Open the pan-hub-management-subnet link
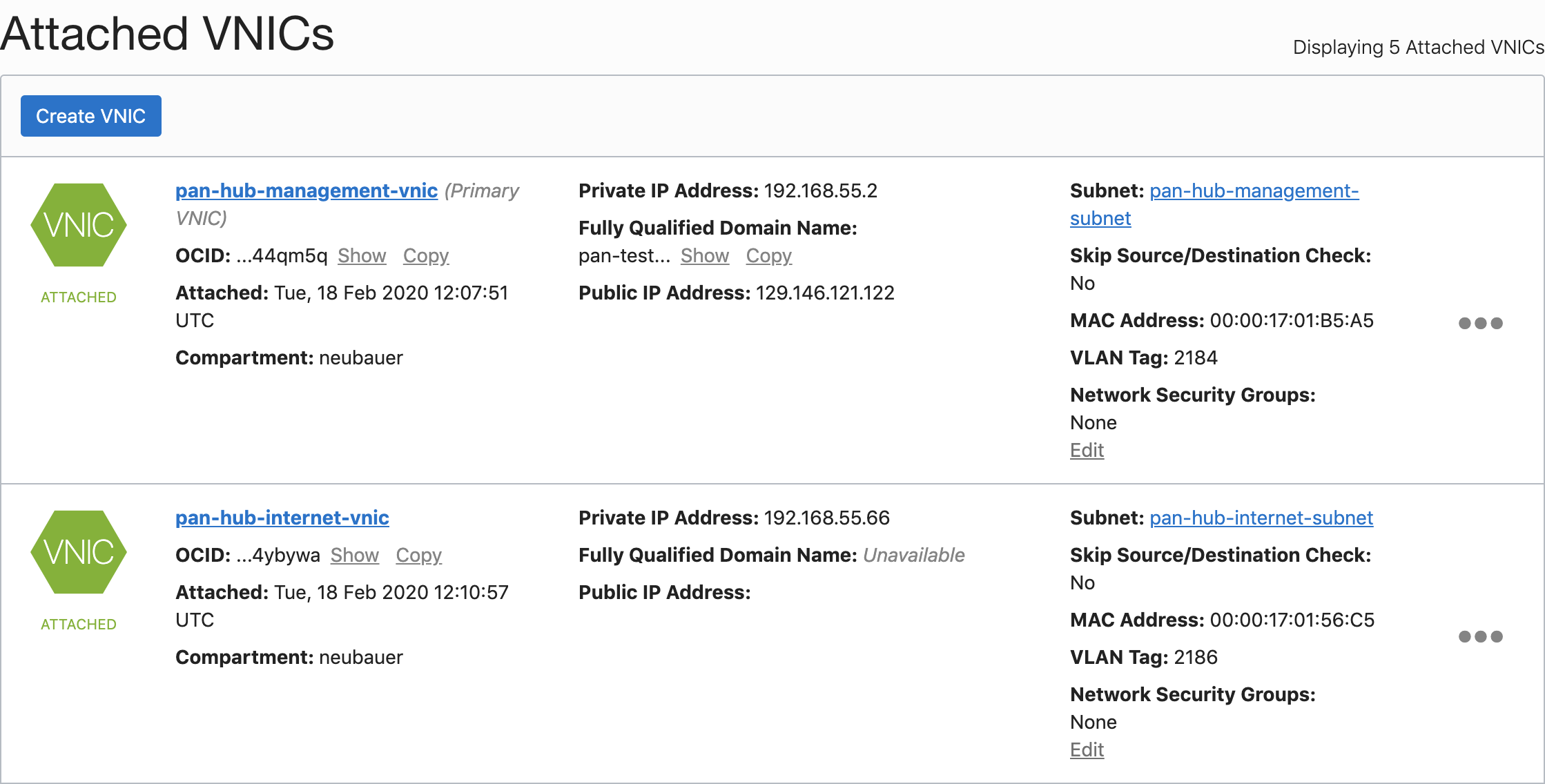The width and height of the screenshot is (1545, 784). [x=1254, y=190]
